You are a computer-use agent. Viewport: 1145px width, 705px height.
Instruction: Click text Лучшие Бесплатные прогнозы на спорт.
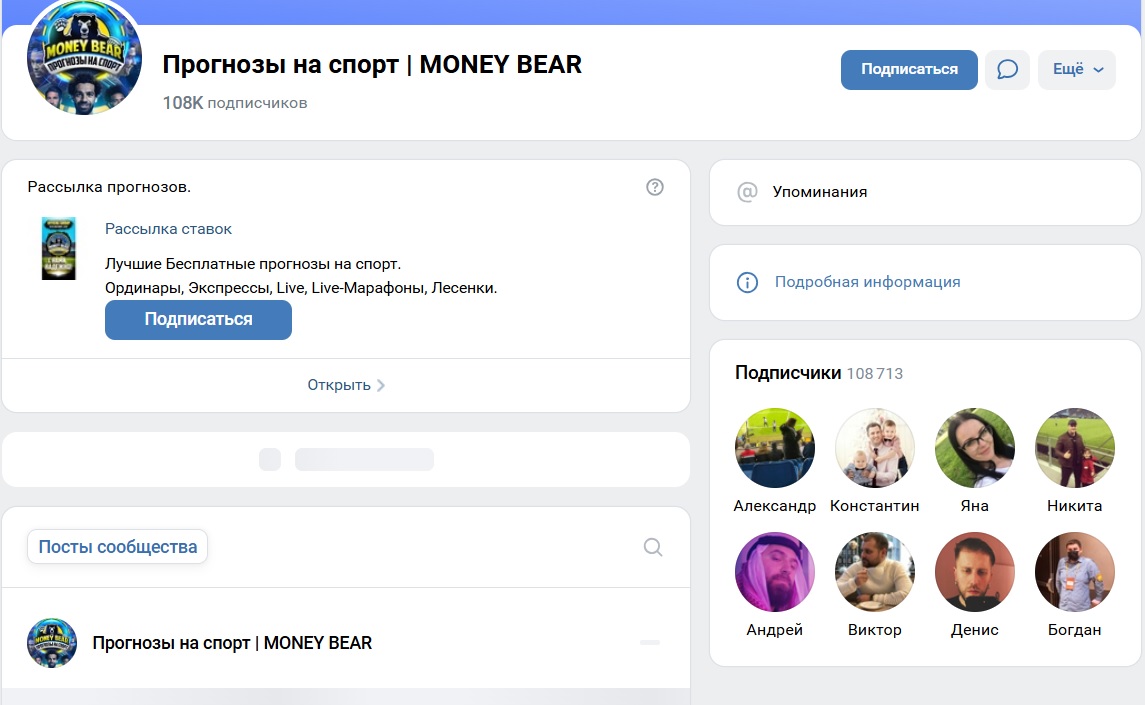[253, 264]
